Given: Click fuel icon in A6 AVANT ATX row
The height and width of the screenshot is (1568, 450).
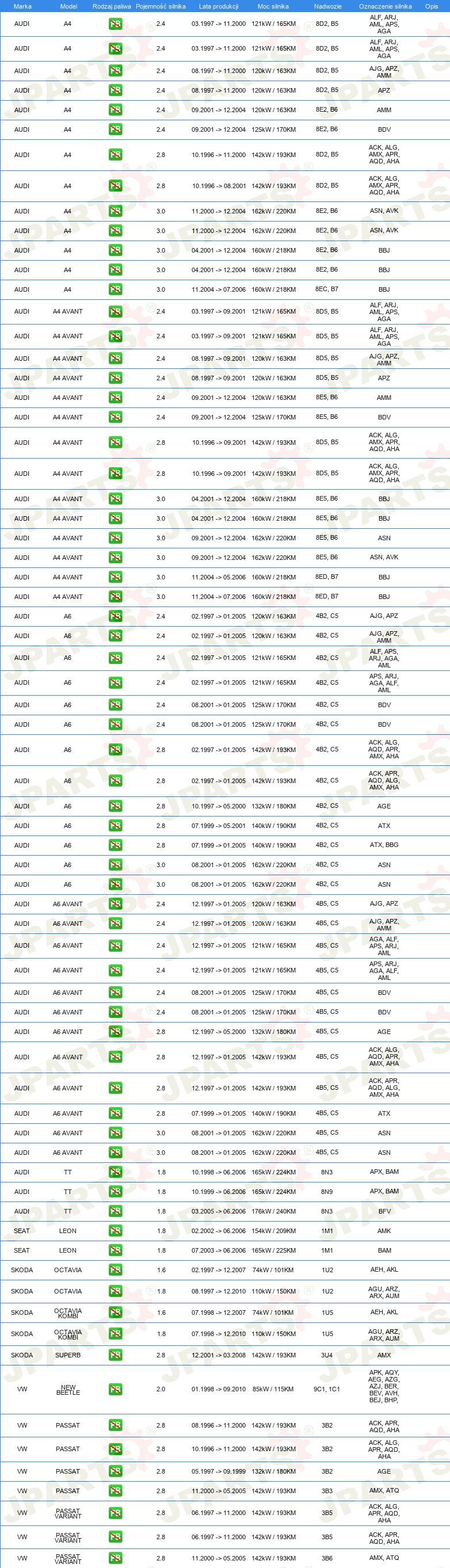Looking at the screenshot, I should click(115, 1113).
